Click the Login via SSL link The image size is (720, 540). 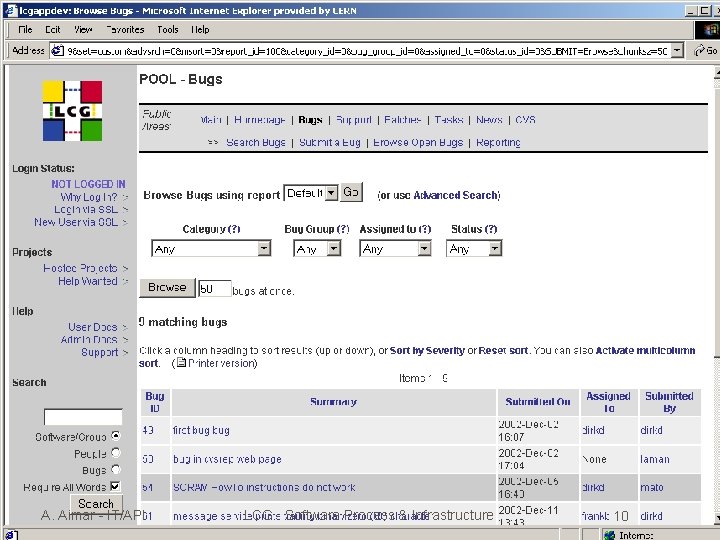[86, 209]
